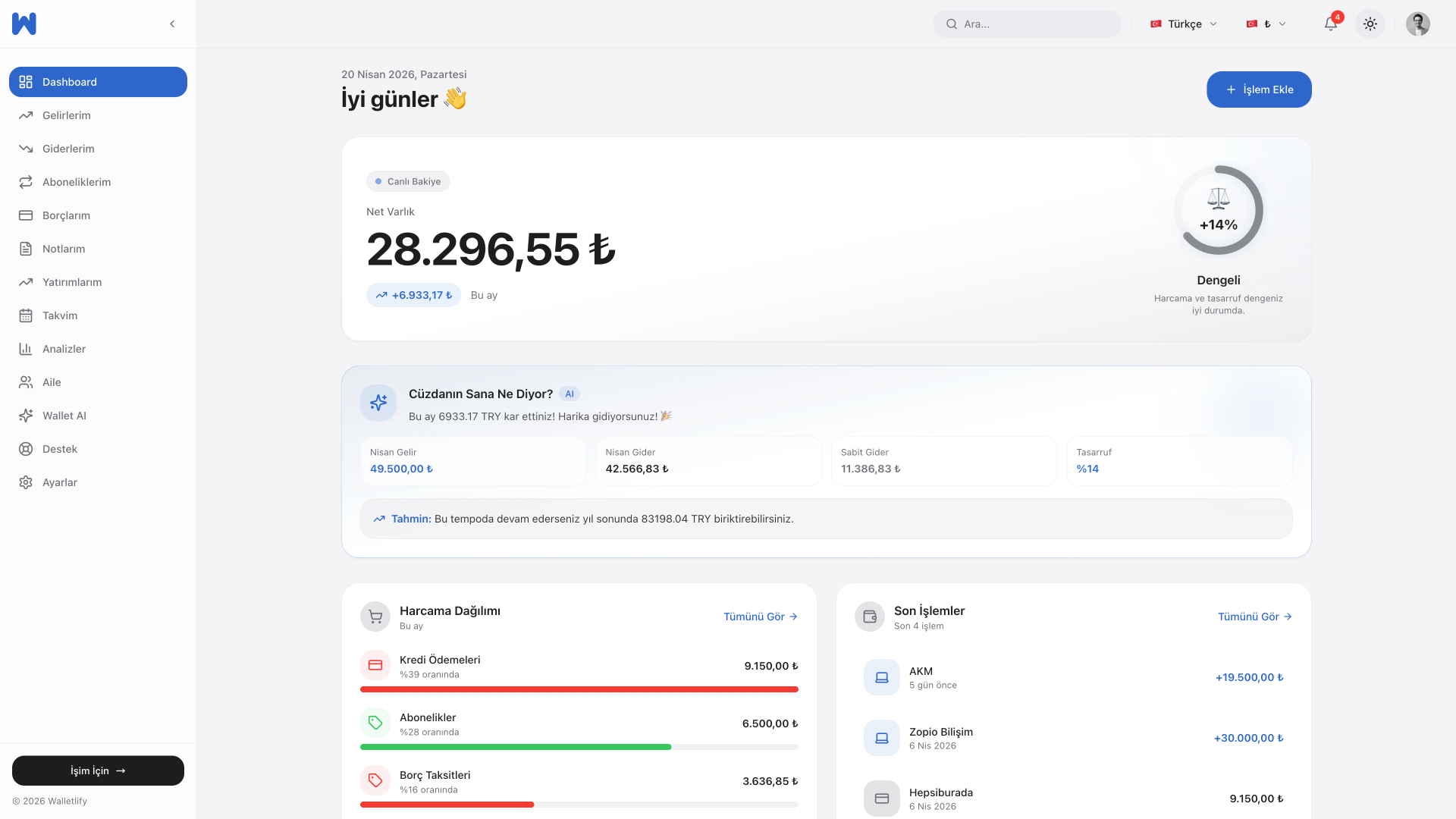
Task: Click Tümünü Gör link in Son İşlemler
Action: click(1254, 617)
